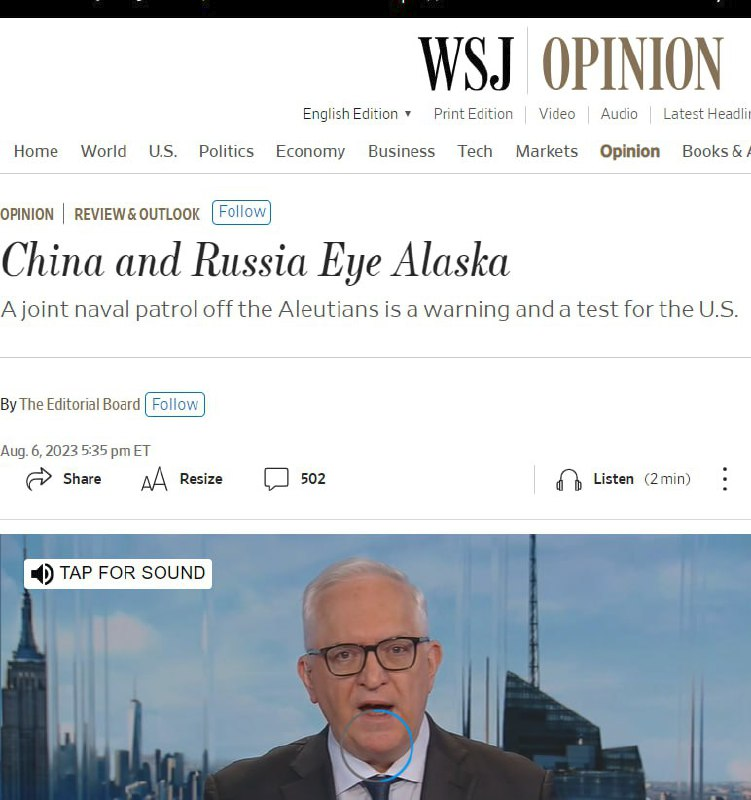Viewport: 751px width, 800px height.
Task: Toggle Follow for Review & Outlook
Action: click(241, 212)
